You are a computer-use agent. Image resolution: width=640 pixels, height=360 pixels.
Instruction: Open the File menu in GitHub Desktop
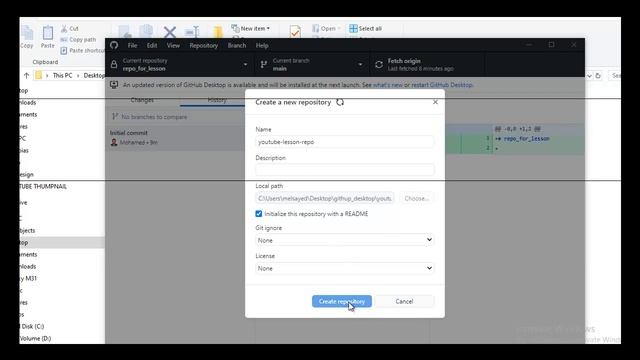coord(132,45)
